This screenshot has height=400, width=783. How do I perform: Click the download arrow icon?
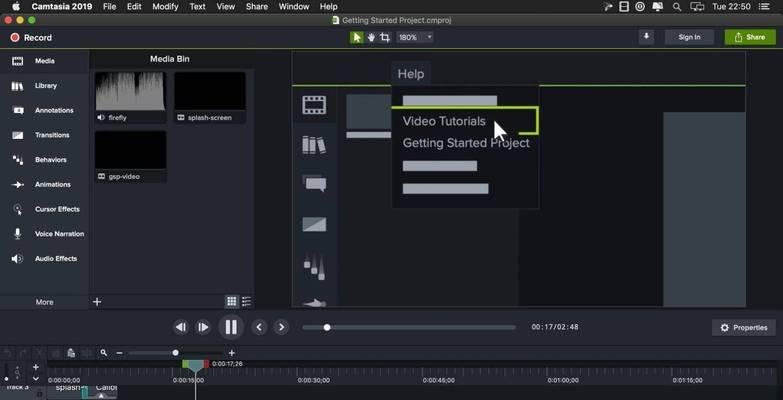coord(646,37)
